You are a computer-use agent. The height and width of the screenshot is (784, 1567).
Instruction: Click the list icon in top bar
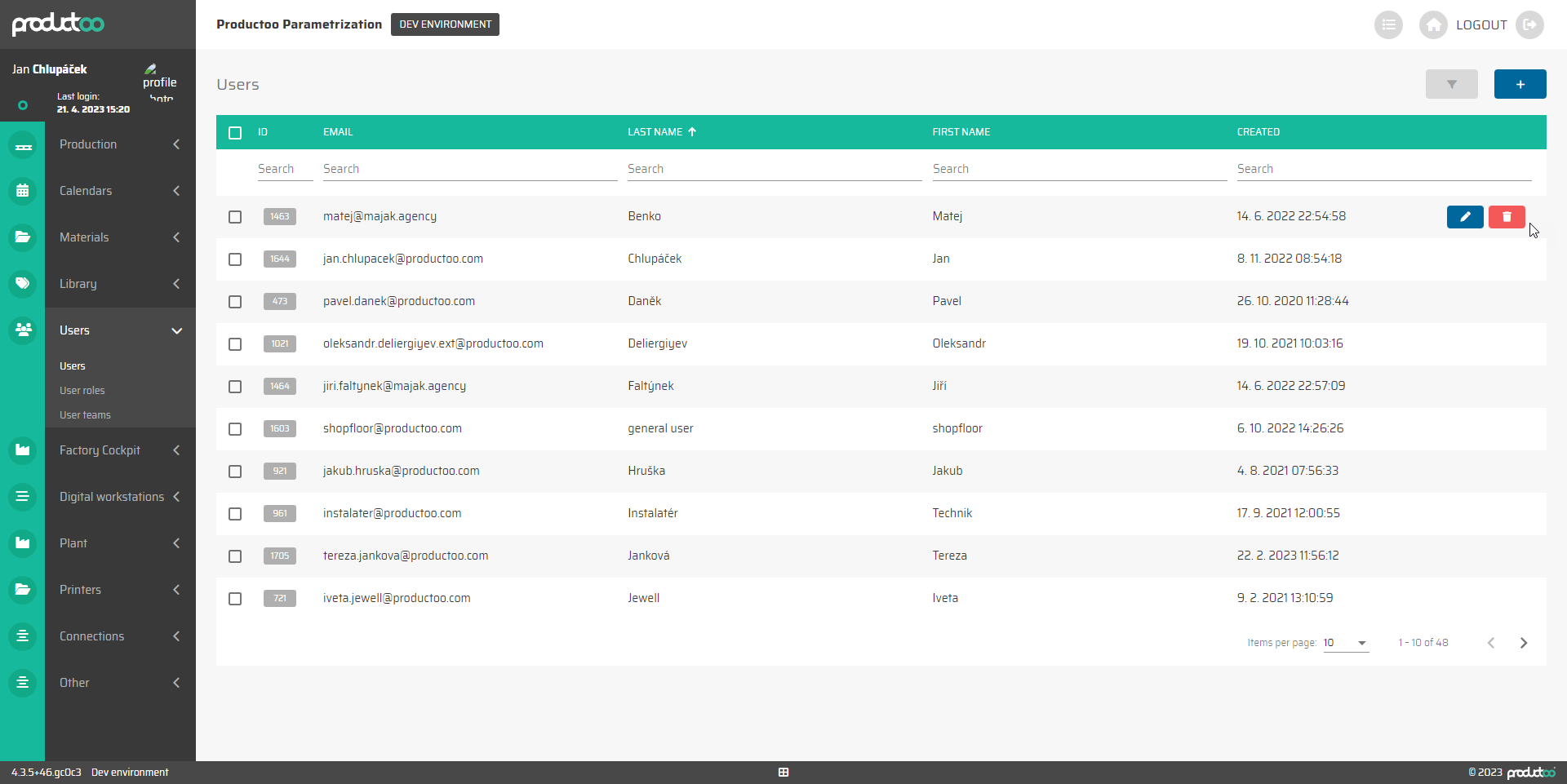click(x=1387, y=25)
